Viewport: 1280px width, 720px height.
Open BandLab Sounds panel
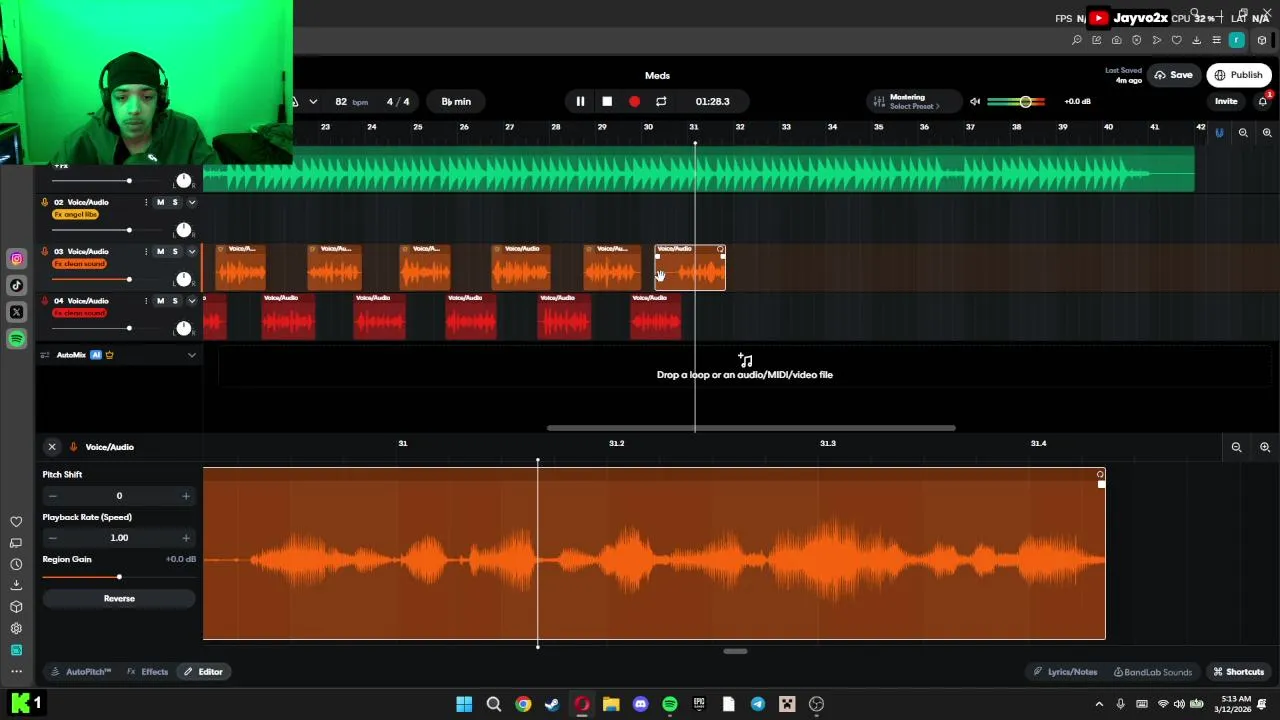coord(1153,672)
